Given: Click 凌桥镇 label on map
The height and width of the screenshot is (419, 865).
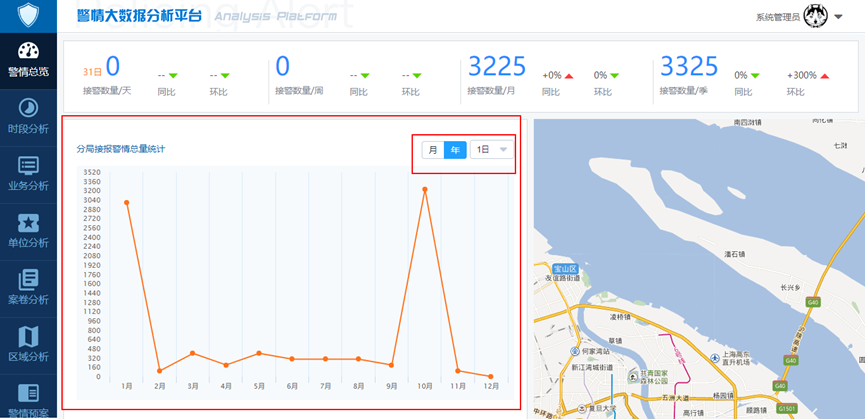Looking at the screenshot, I should click(x=620, y=317).
